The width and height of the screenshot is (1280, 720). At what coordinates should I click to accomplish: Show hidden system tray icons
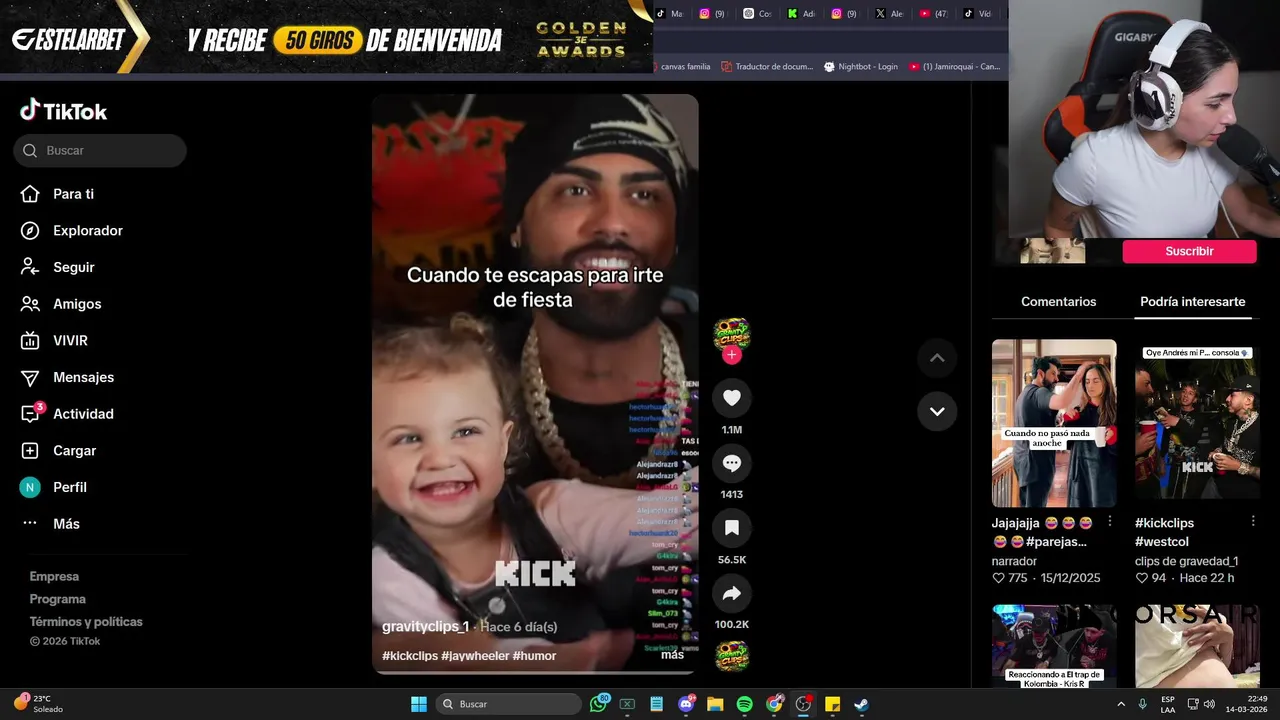[1121, 704]
